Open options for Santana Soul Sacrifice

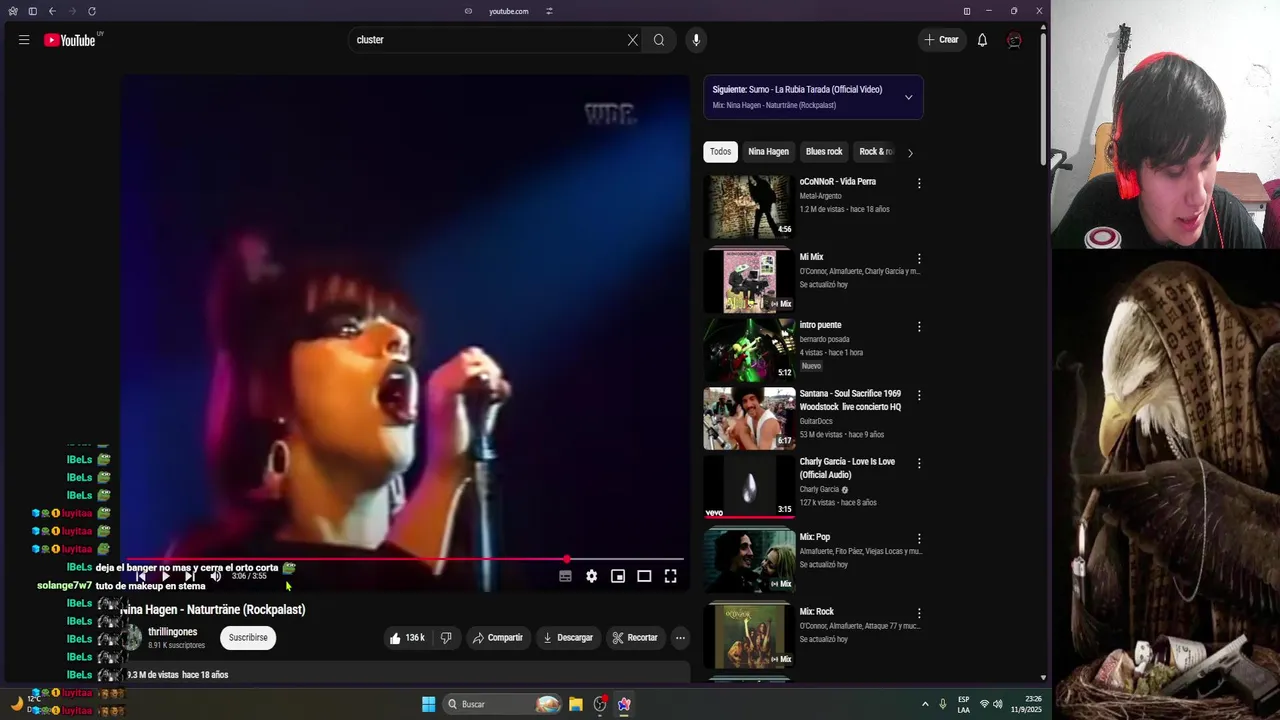tap(919, 395)
